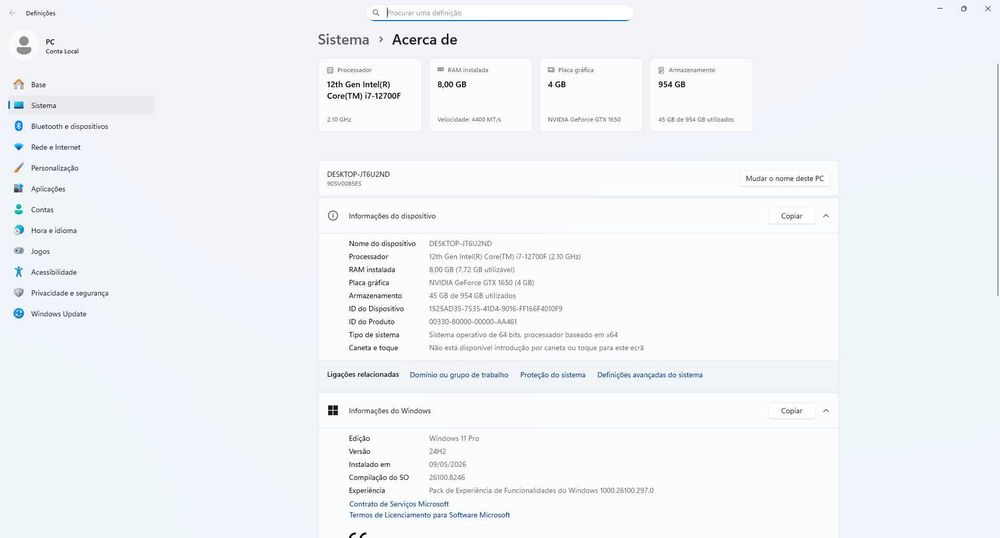Open the PC local account profile picture
The width and height of the screenshot is (1000, 538).
point(24,45)
